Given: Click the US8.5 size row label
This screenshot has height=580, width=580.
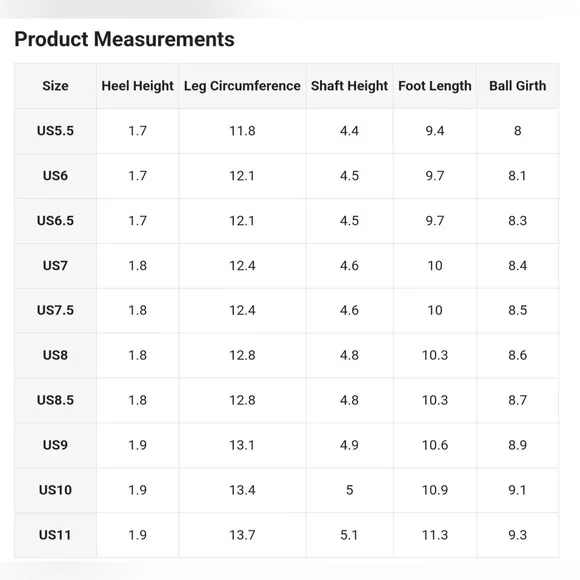Looking at the screenshot, I should [x=55, y=400].
